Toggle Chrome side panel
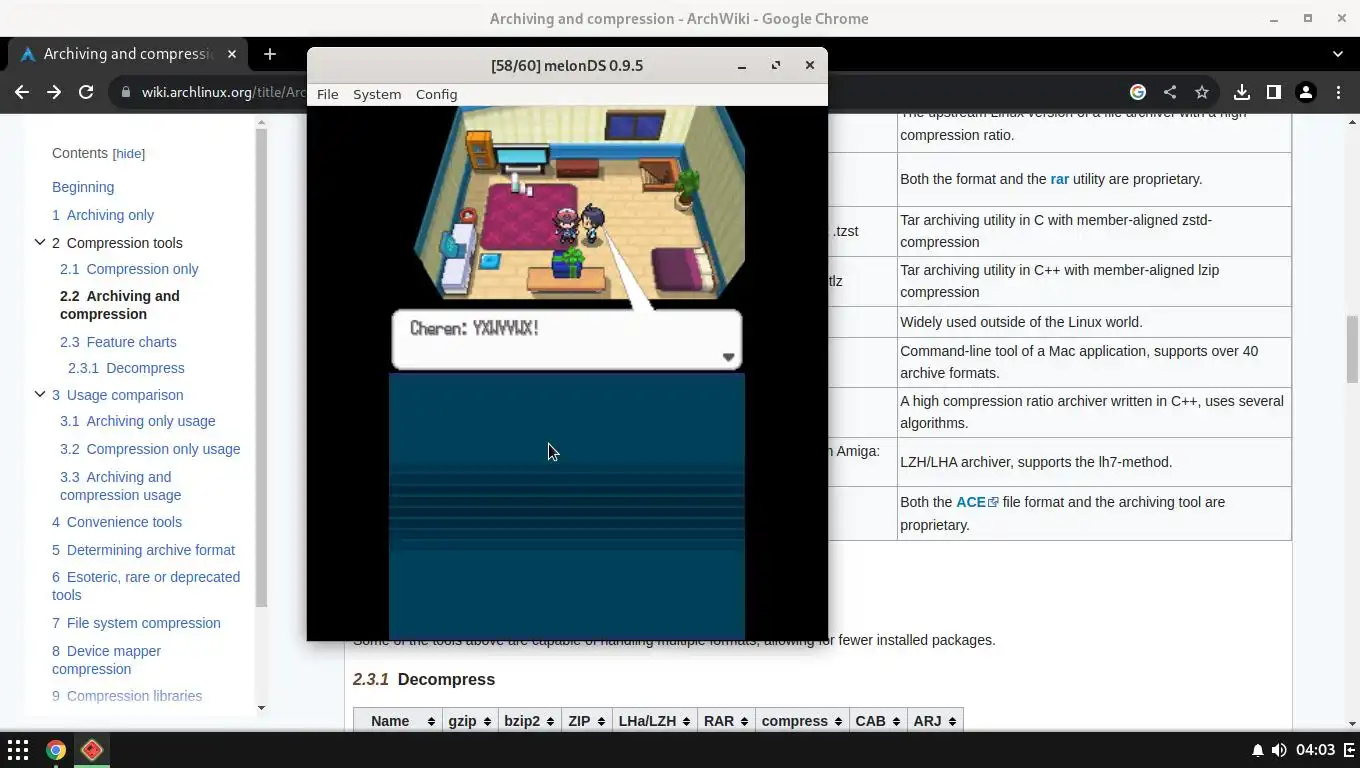The height and width of the screenshot is (768, 1360). click(x=1274, y=92)
